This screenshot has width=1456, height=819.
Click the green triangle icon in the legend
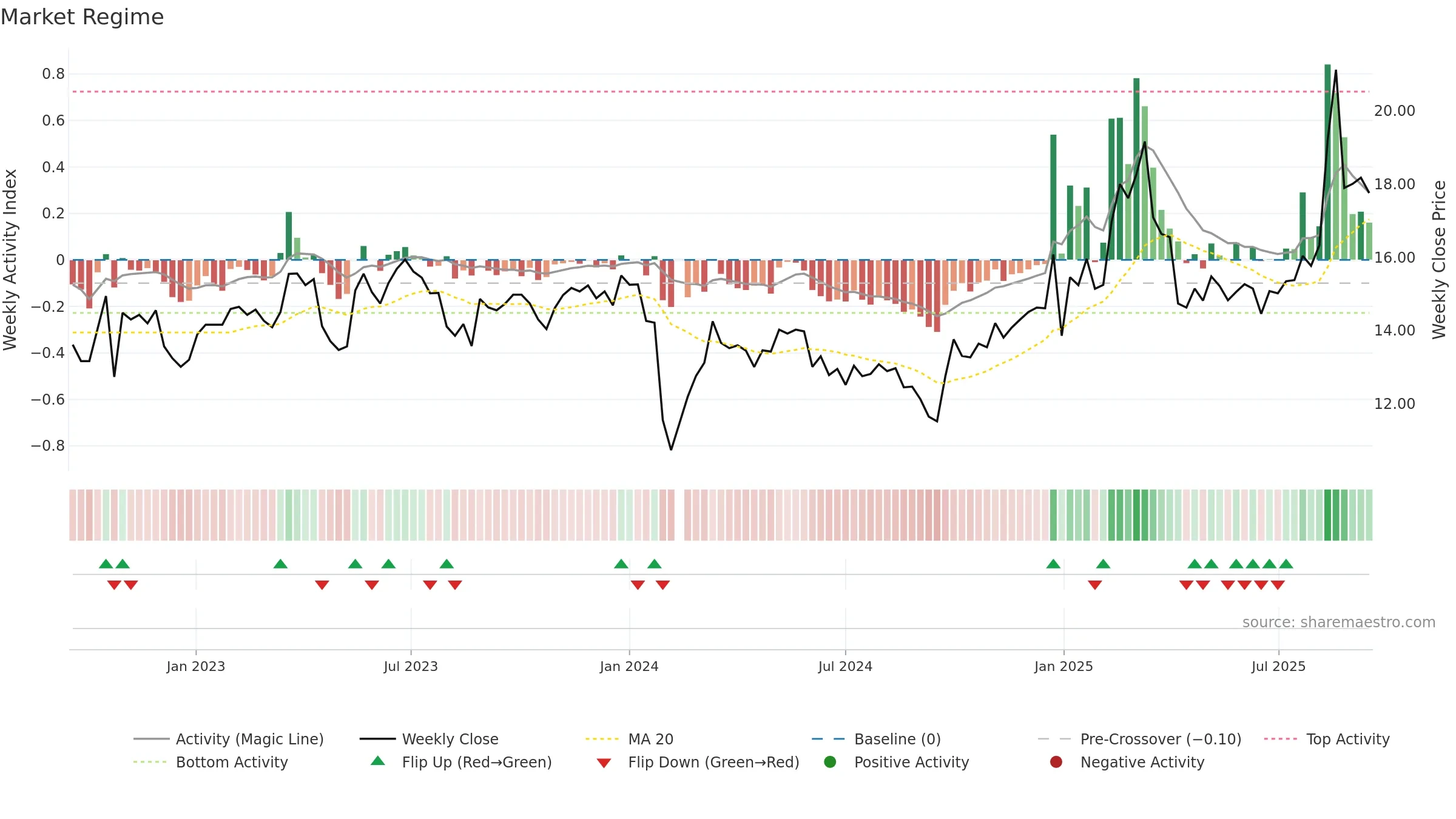click(x=378, y=761)
